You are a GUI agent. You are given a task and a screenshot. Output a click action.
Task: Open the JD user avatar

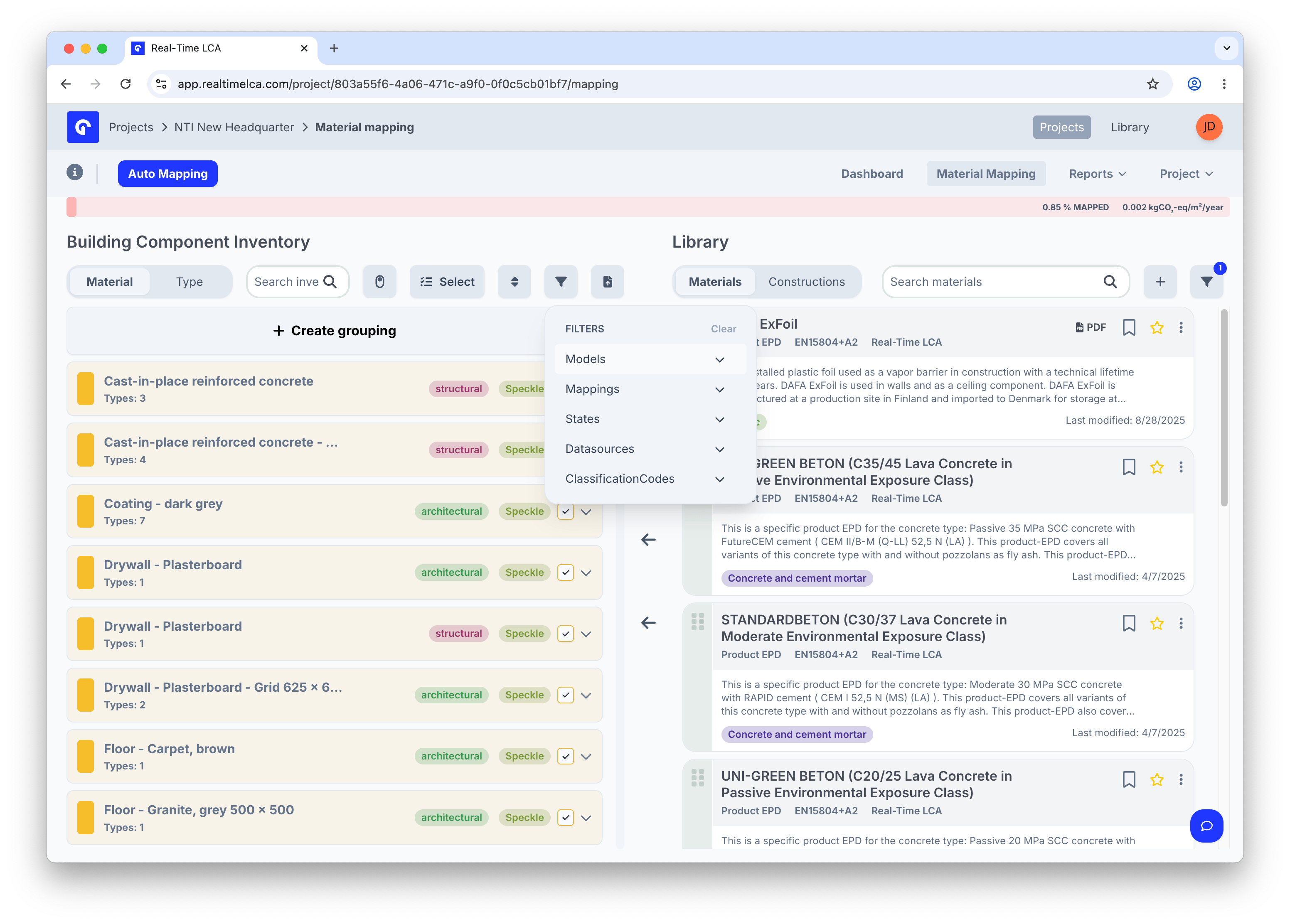pyautogui.click(x=1209, y=127)
